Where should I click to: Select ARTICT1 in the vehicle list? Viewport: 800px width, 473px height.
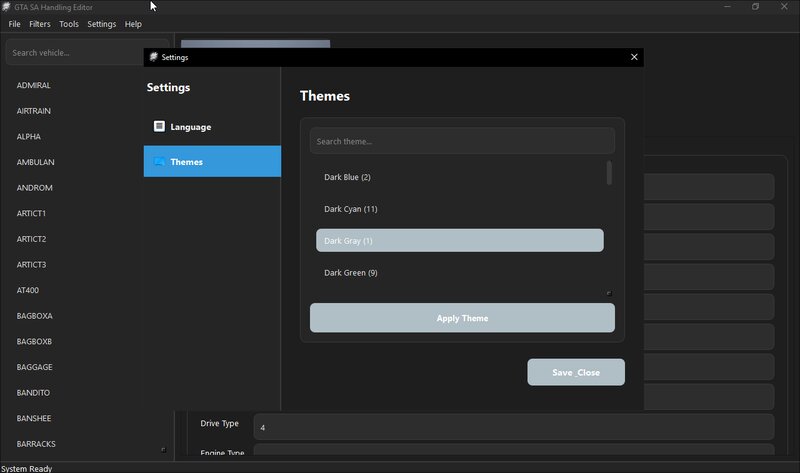pos(31,213)
